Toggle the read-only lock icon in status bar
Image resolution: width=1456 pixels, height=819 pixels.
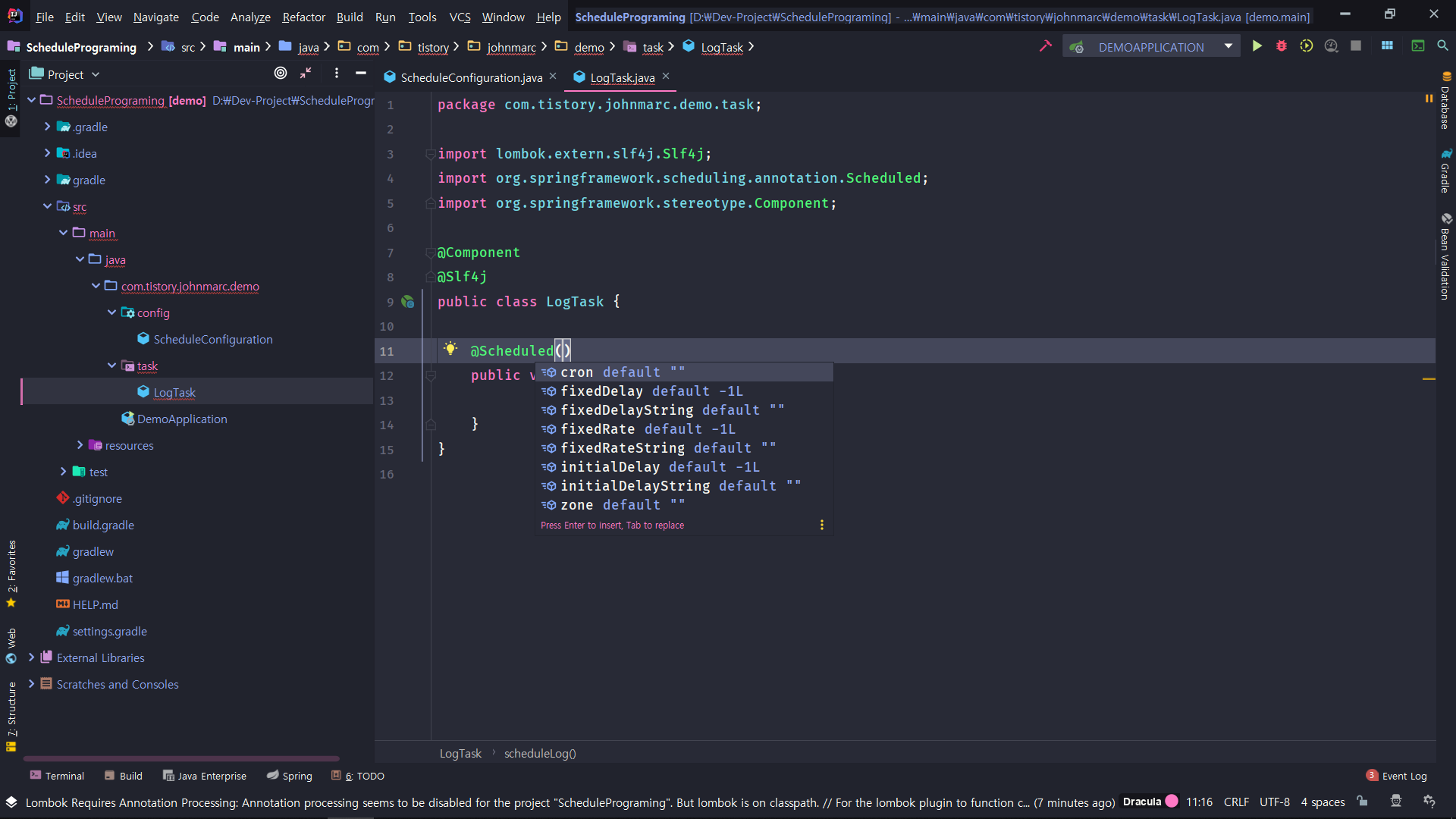pos(1363,802)
